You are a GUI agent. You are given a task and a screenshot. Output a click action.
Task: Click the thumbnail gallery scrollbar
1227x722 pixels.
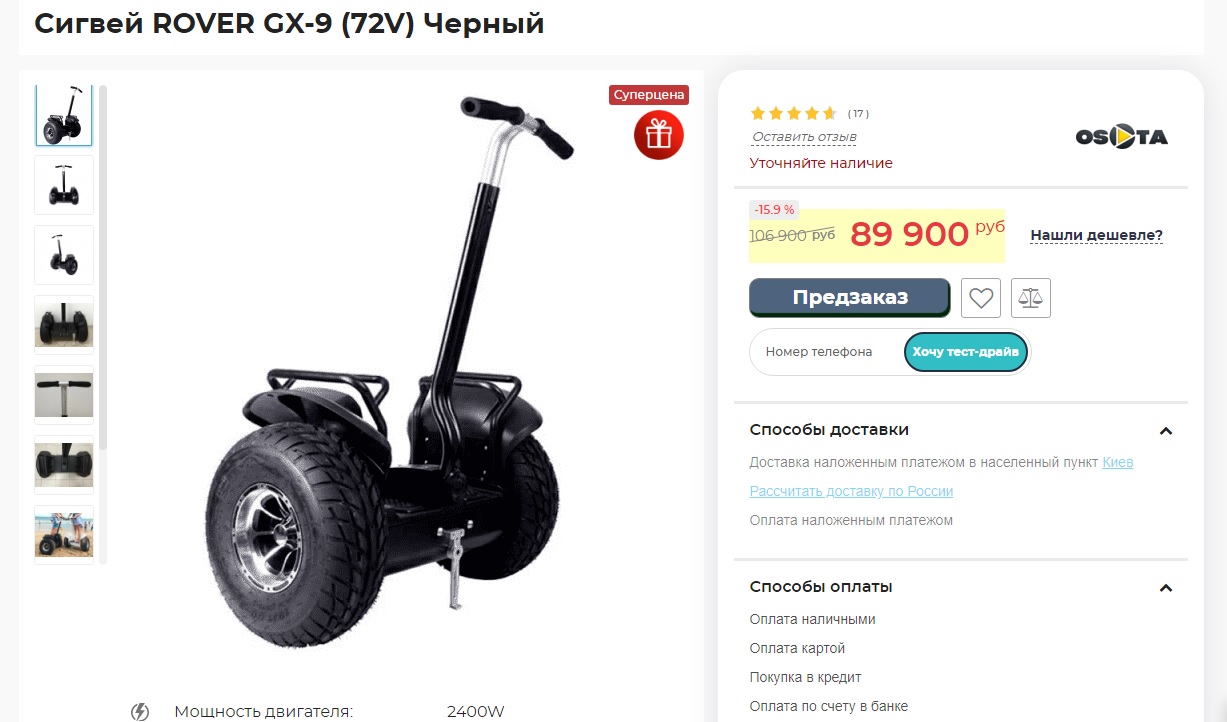point(103,270)
